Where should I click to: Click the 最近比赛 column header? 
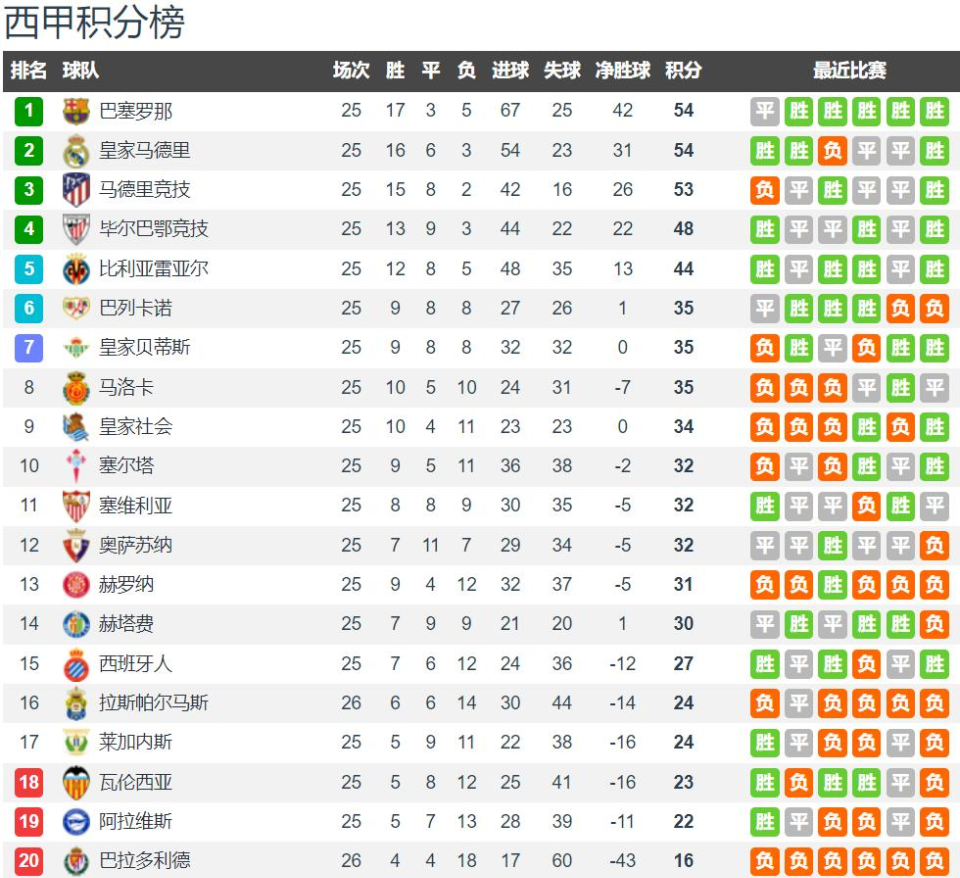tap(849, 71)
